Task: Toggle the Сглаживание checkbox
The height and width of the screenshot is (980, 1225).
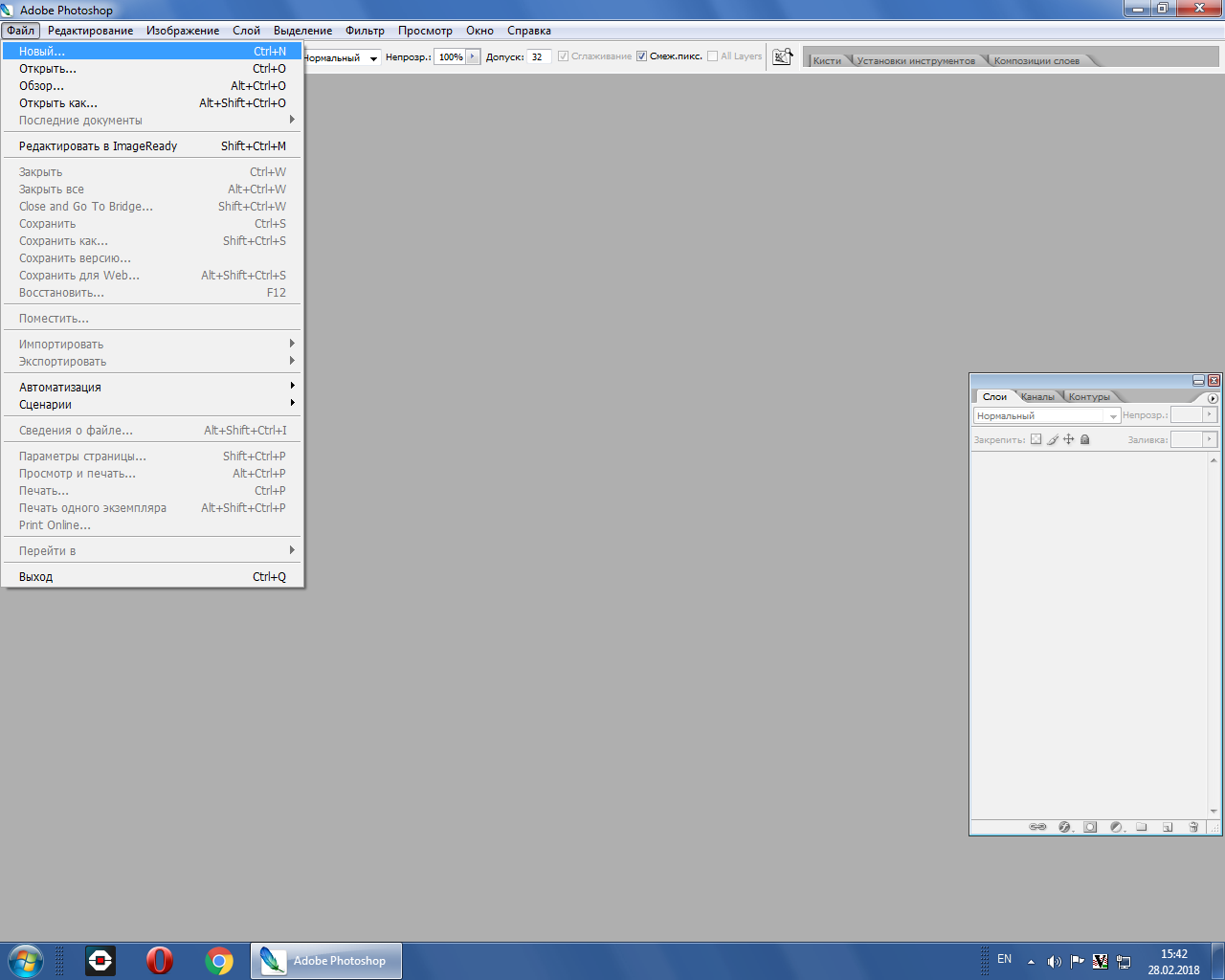Action: (563, 56)
